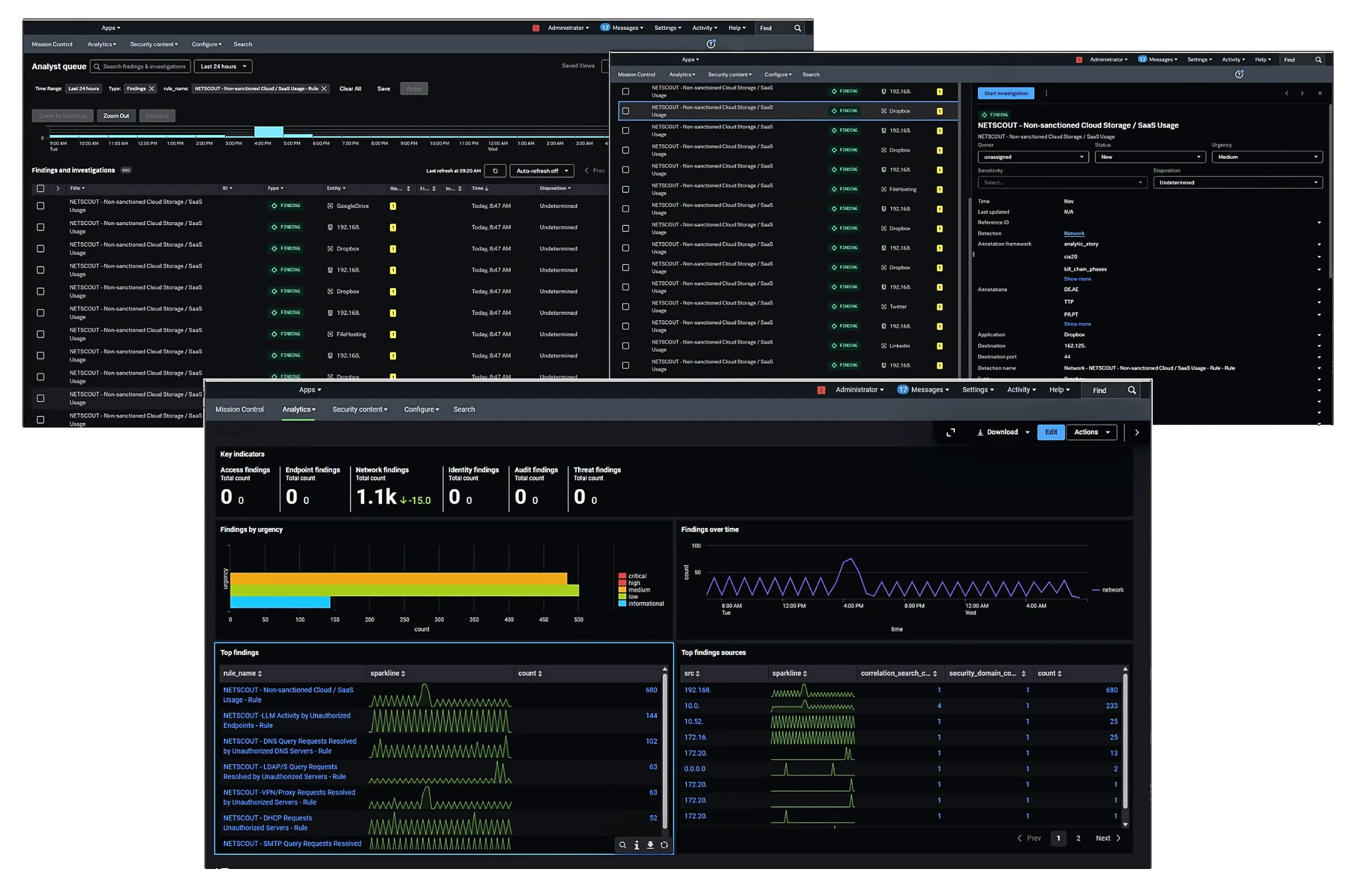This screenshot has height=896, width=1356.
Task: Open the Last 24 hours time range dropdown
Action: tap(223, 66)
